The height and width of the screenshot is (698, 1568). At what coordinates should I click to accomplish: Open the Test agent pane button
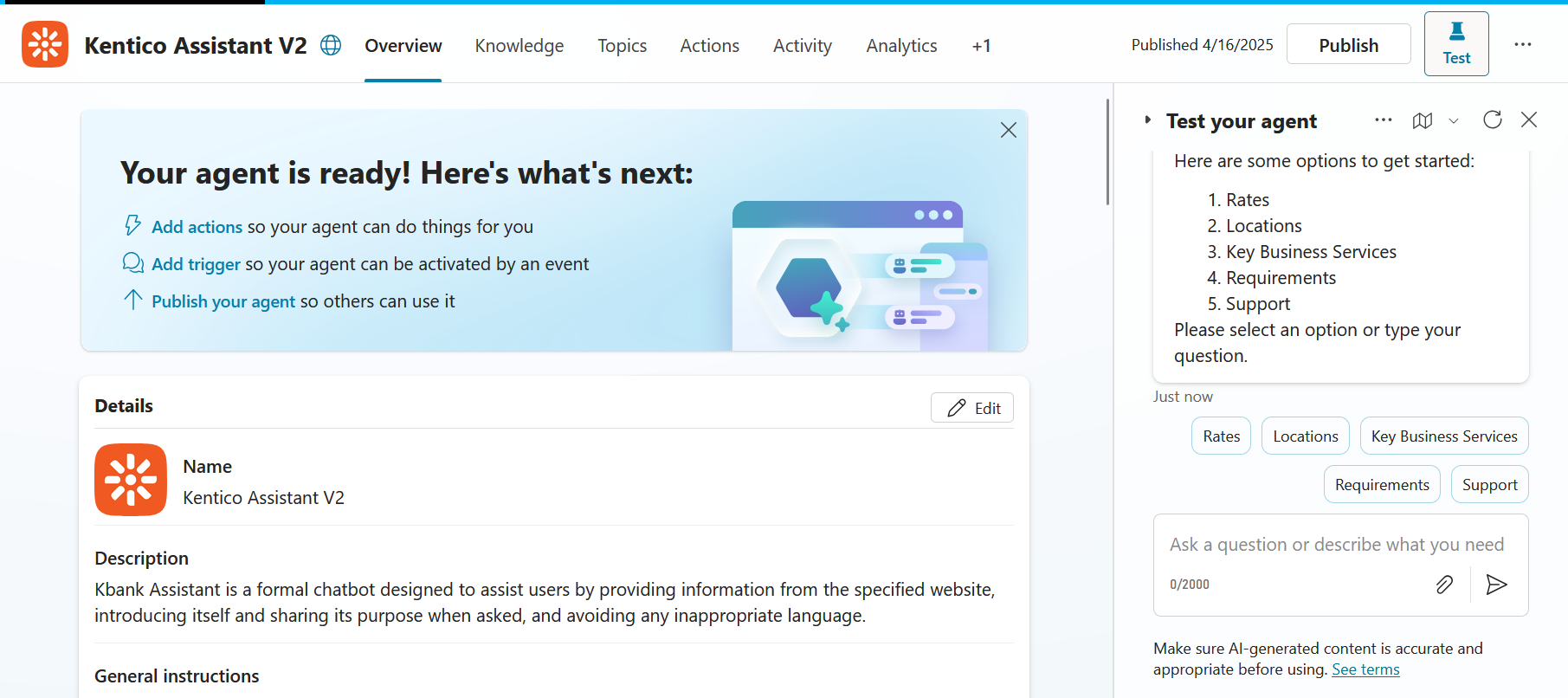1456,43
